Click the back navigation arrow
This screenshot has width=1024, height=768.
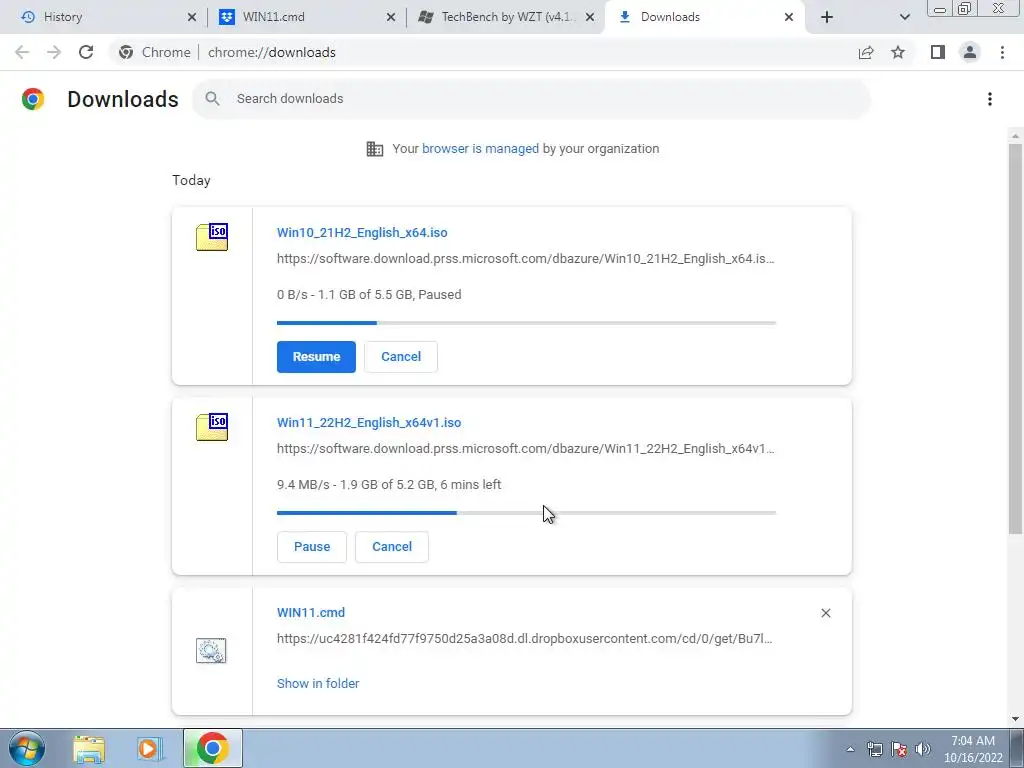click(x=22, y=52)
